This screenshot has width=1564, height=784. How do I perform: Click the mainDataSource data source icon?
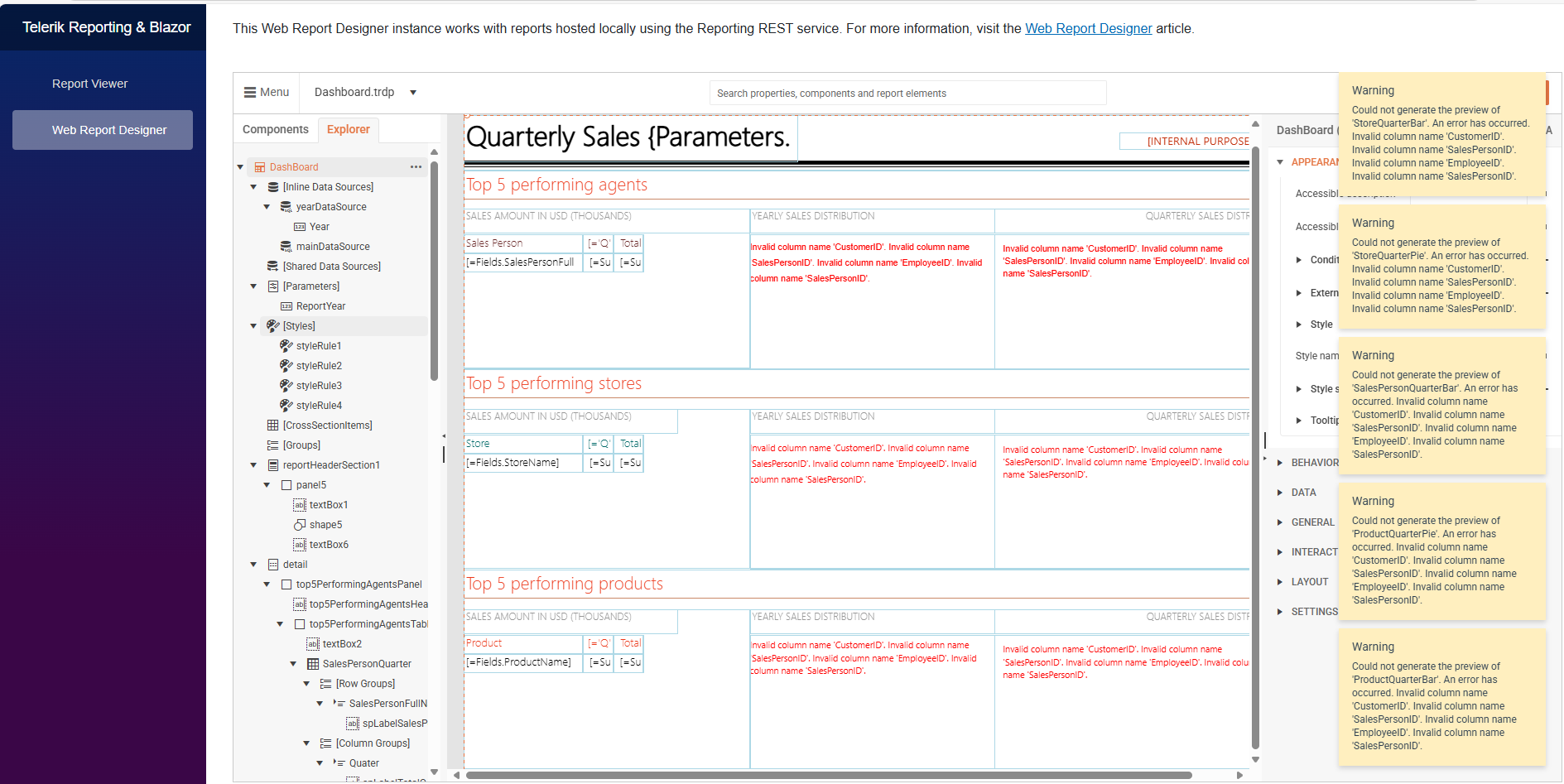click(x=286, y=247)
